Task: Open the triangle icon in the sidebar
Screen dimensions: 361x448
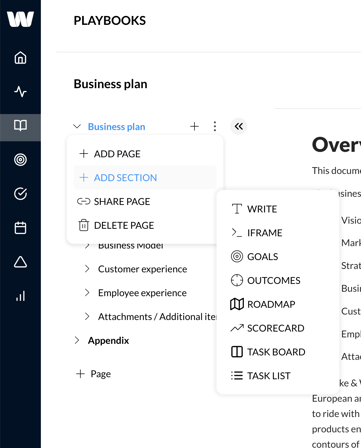Action: [x=20, y=262]
